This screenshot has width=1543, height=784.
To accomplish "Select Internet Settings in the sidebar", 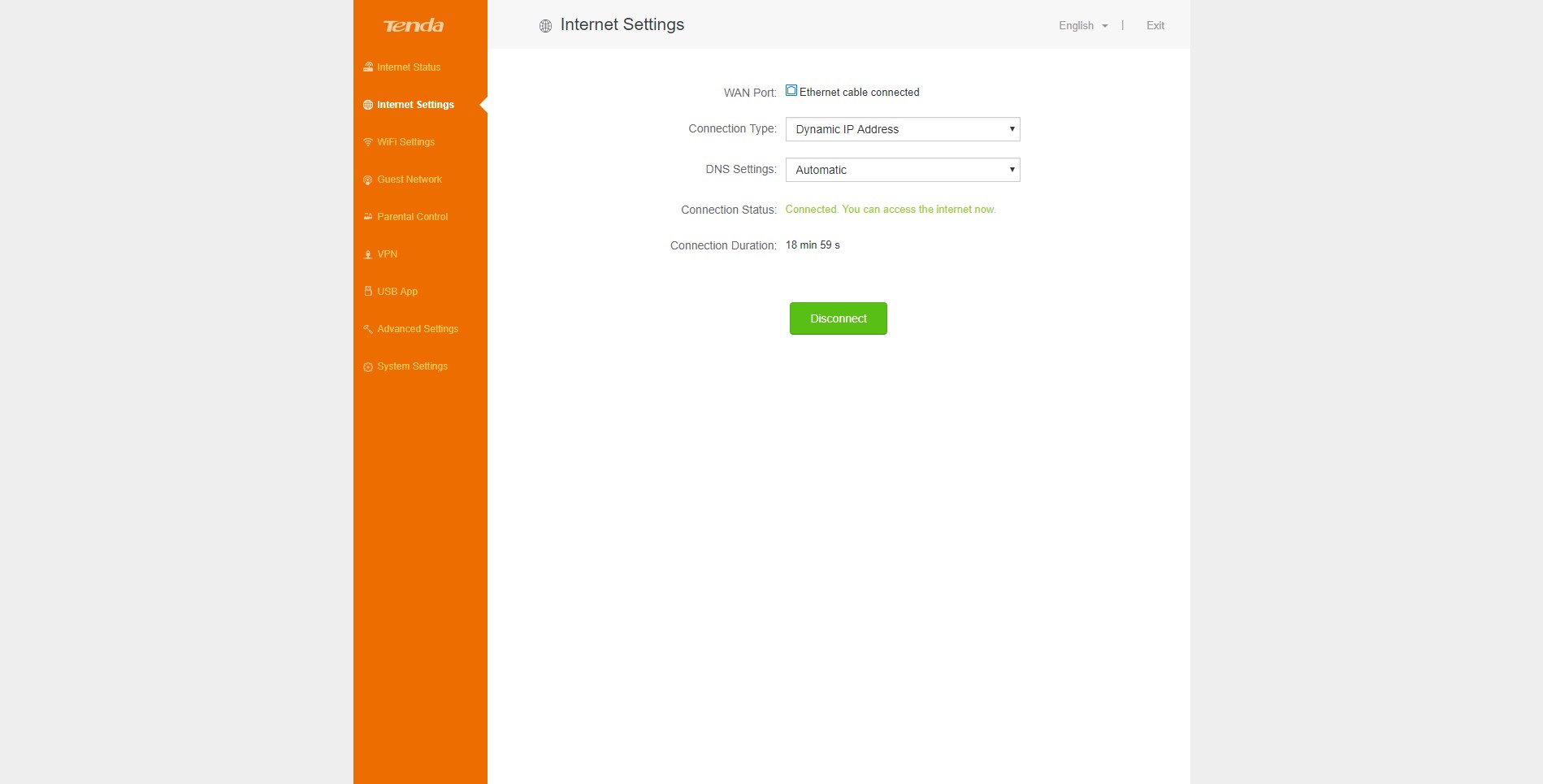I will pos(415,105).
